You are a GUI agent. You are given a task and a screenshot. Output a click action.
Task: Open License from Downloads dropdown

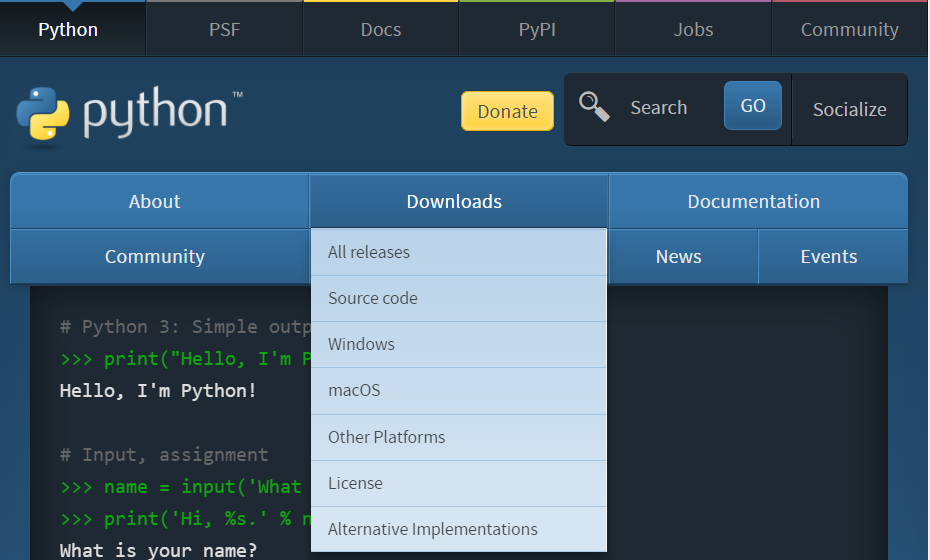pos(458,483)
